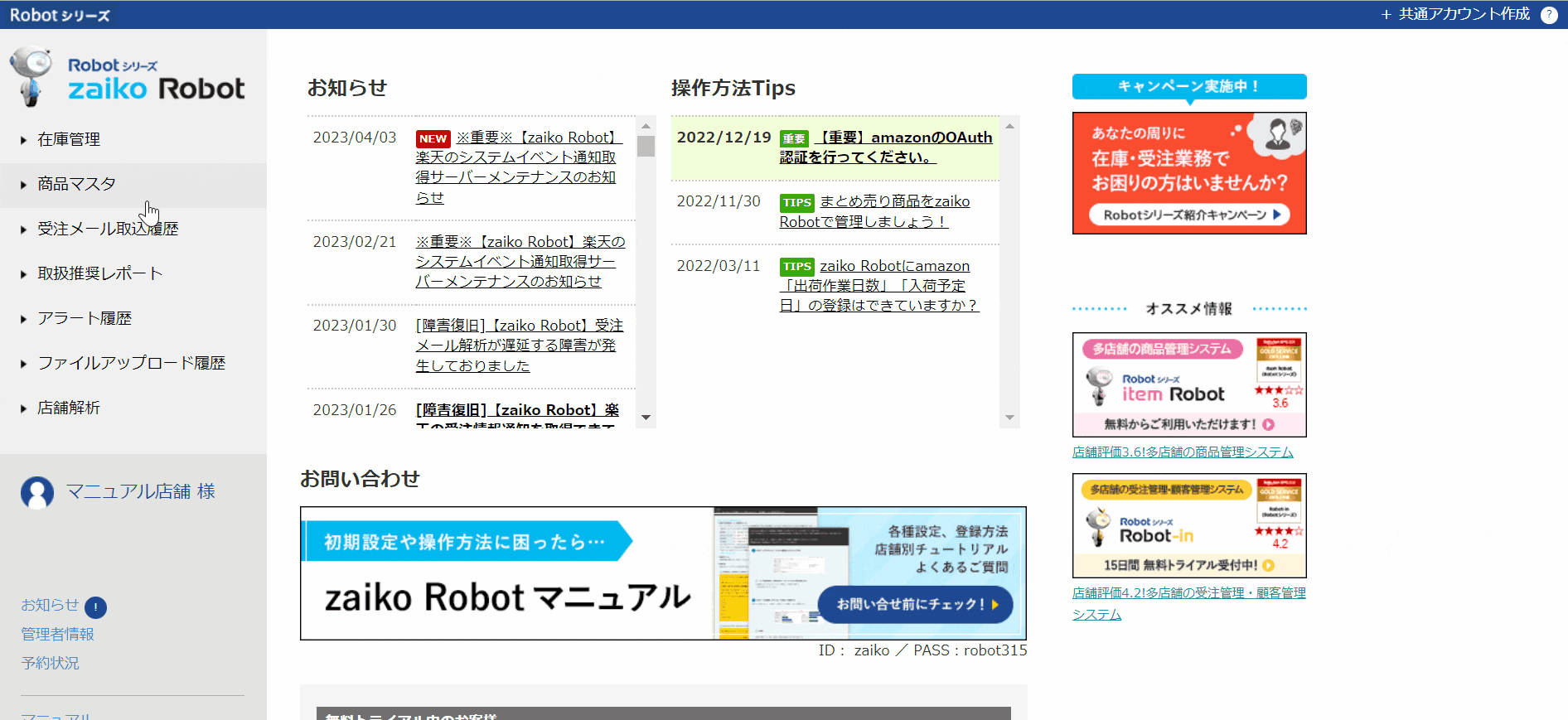Open the 出荷作業日数 registration tip link
1568x720 pixels.
pyautogui.click(x=878, y=286)
